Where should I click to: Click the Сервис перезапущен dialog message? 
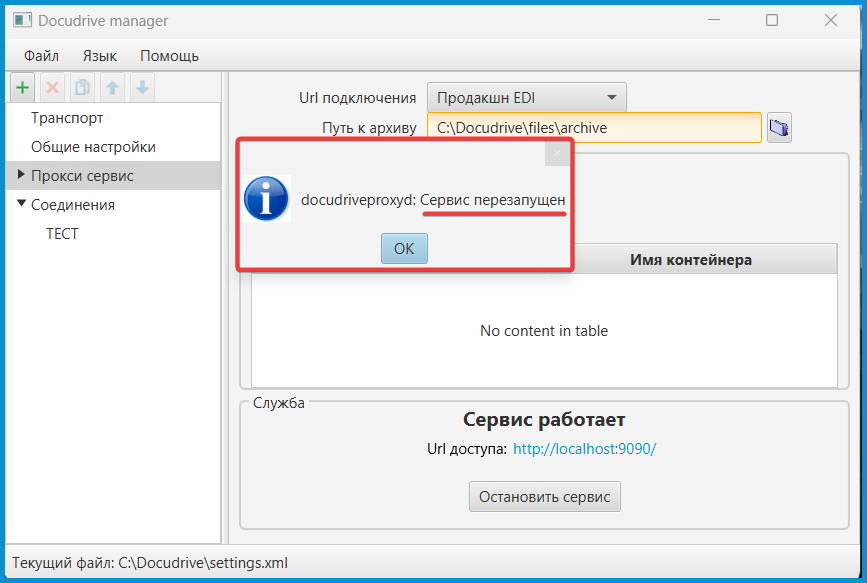[x=493, y=200]
